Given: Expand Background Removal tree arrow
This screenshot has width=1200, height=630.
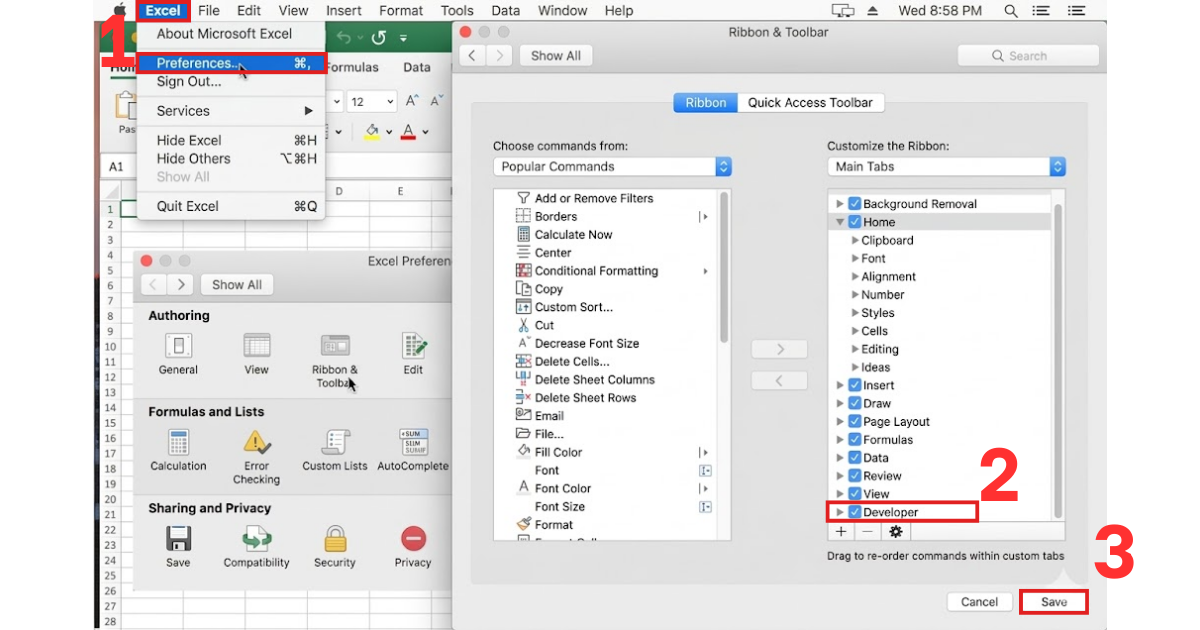Looking at the screenshot, I should 840,204.
